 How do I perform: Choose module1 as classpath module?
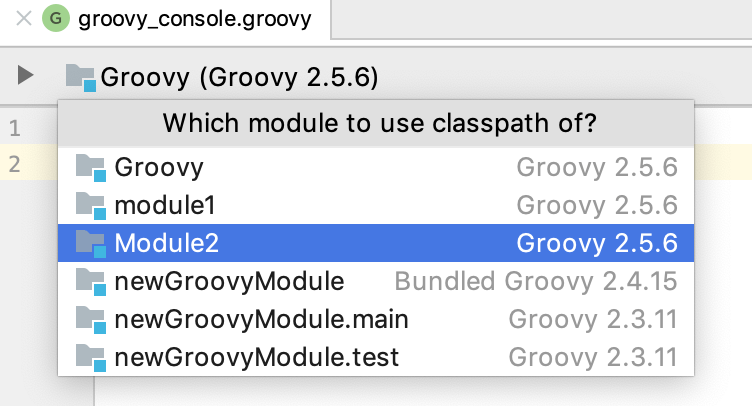click(165, 205)
